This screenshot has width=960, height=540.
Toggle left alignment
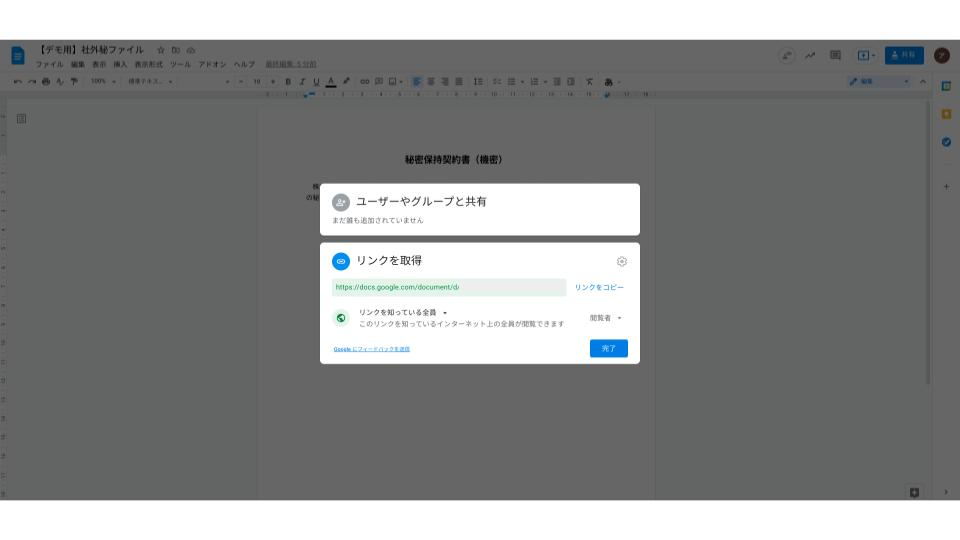click(x=417, y=81)
